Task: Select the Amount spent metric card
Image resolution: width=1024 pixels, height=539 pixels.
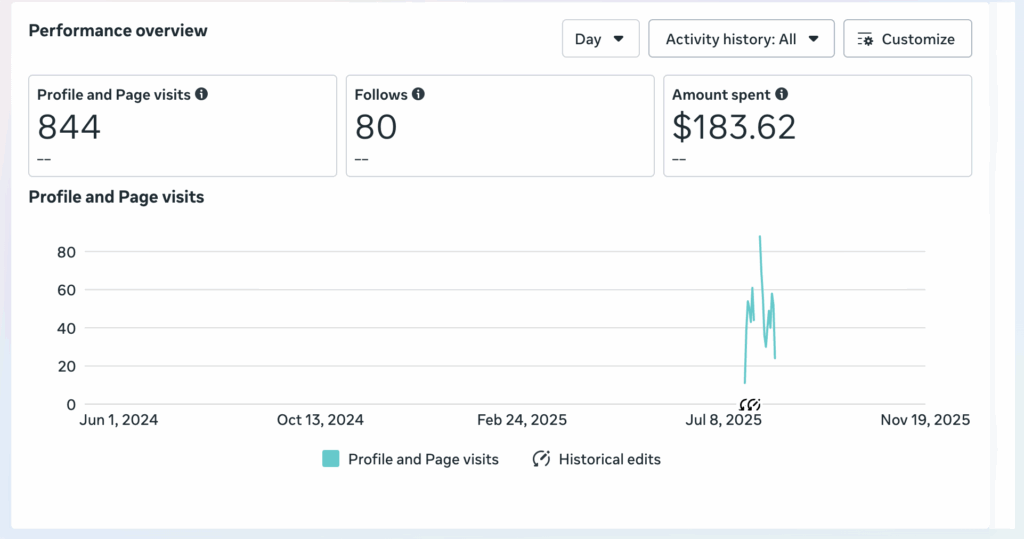Action: pos(817,126)
